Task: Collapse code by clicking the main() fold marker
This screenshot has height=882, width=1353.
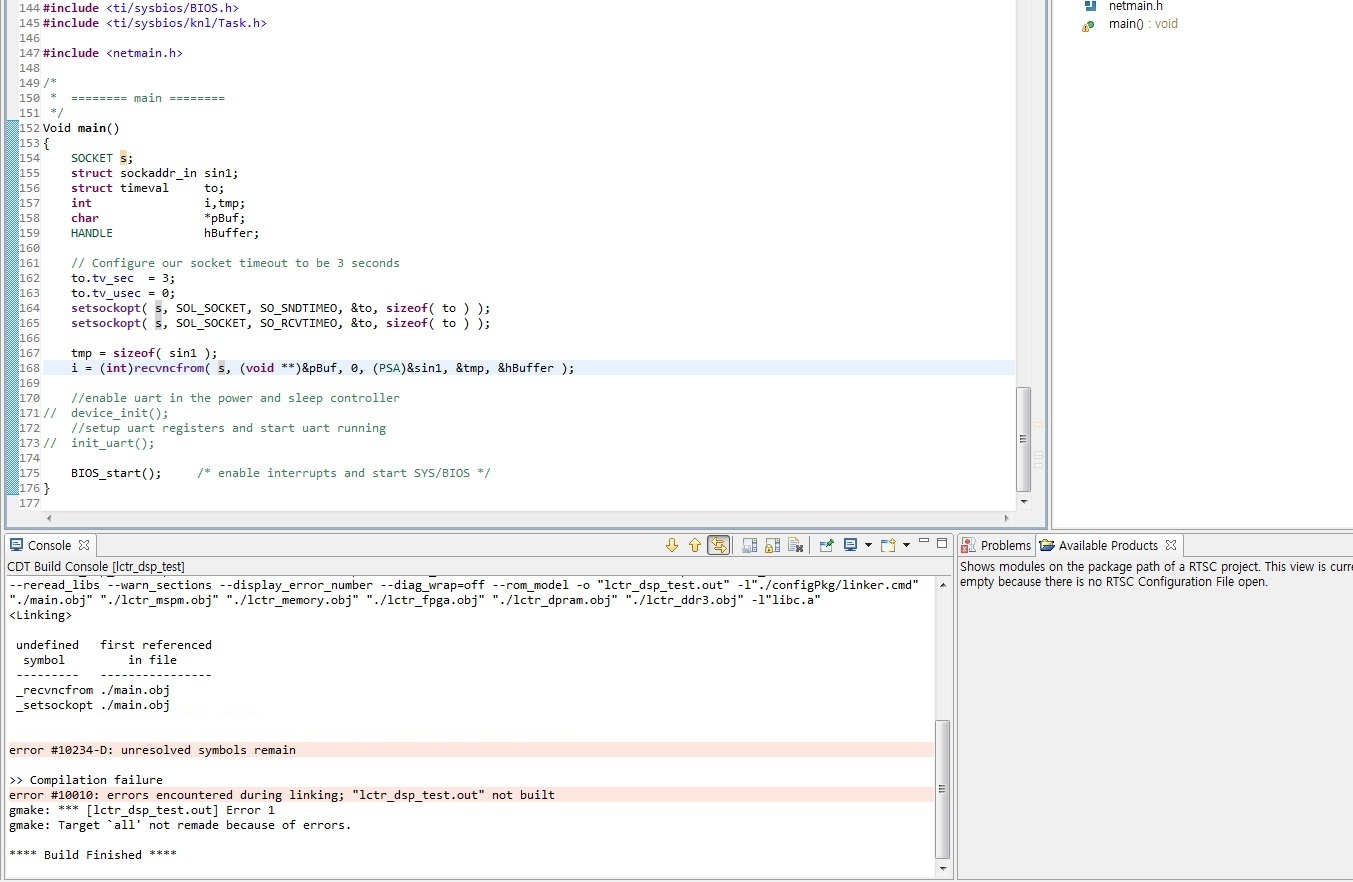Action: 11,128
